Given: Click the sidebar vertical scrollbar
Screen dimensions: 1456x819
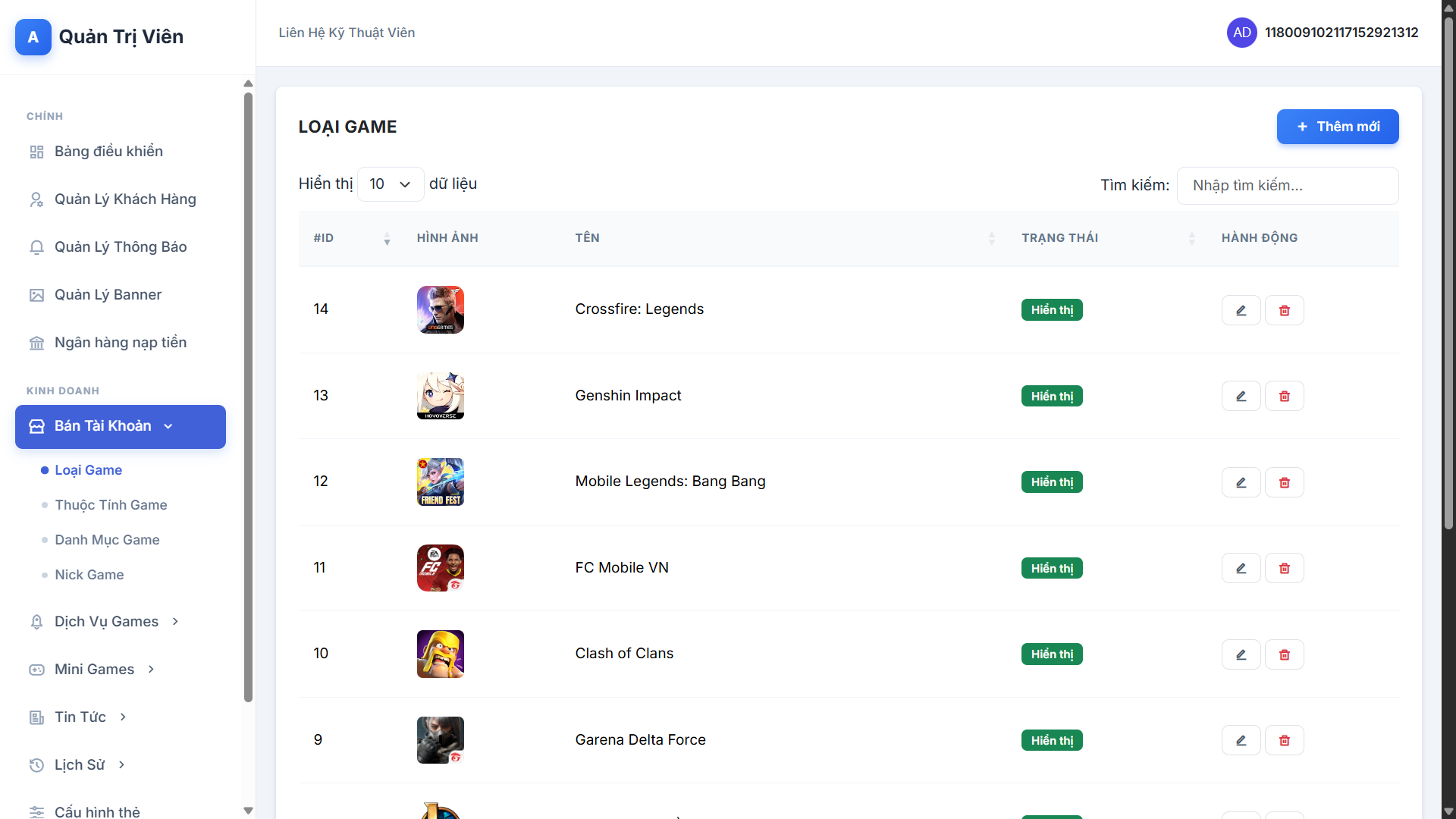Looking at the screenshot, I should (248, 394).
